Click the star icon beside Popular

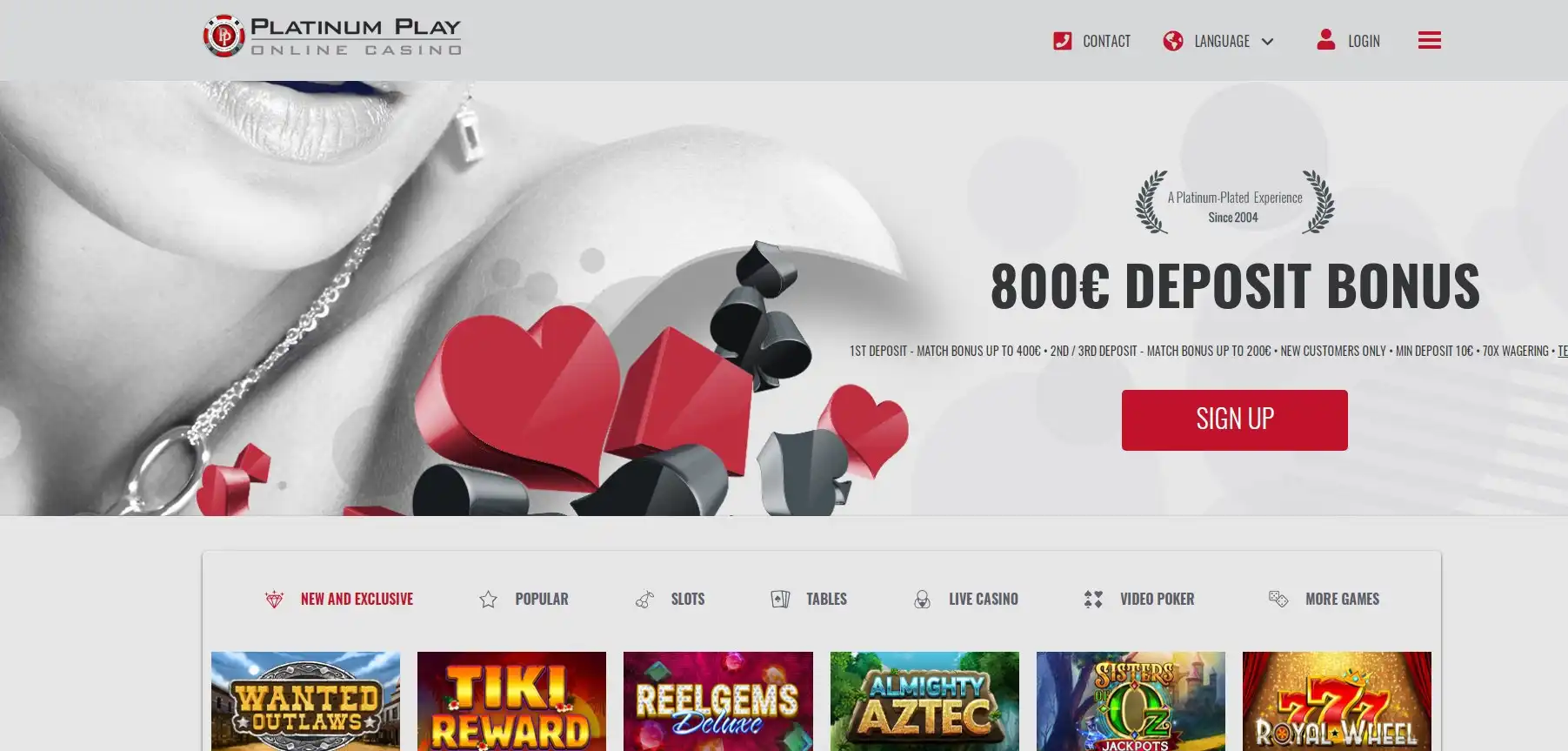488,600
